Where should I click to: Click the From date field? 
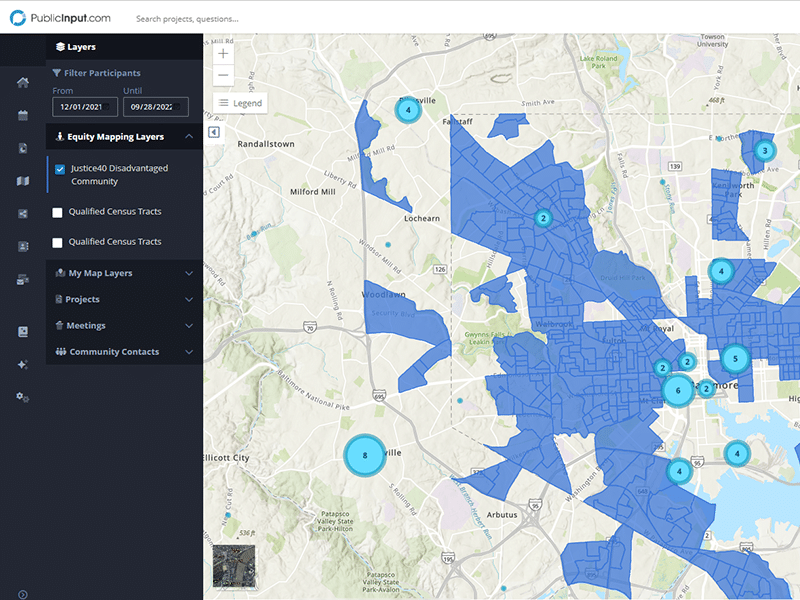pos(85,107)
